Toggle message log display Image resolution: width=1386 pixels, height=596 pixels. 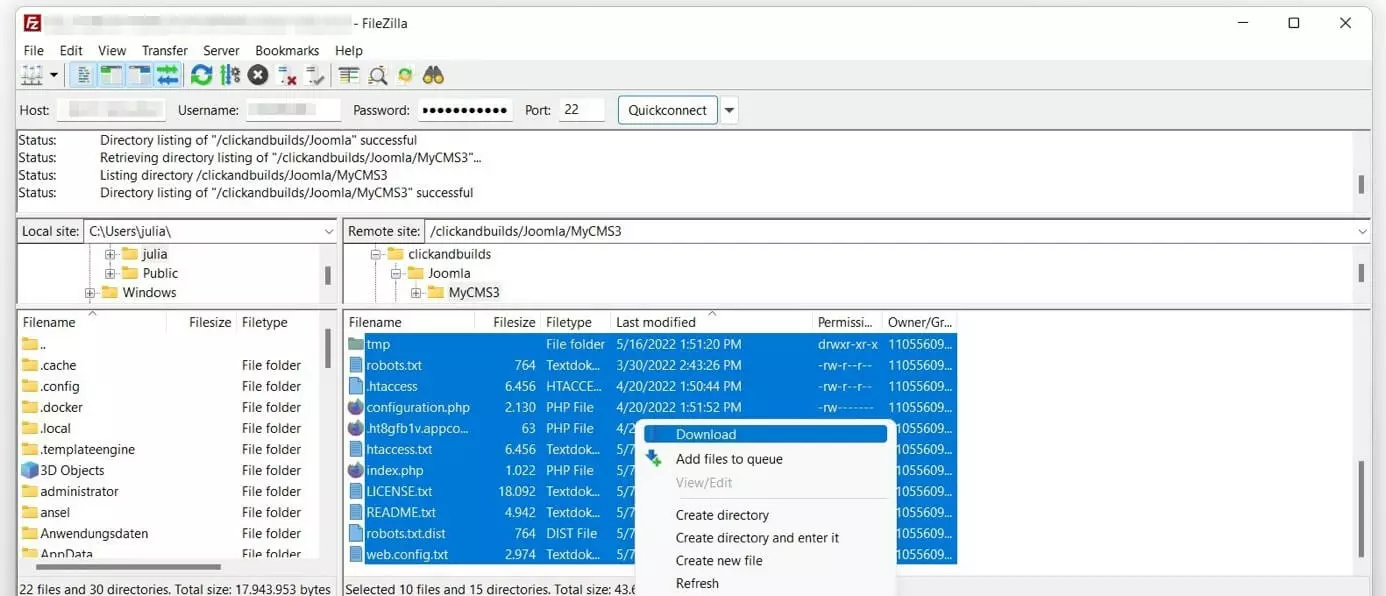coord(84,75)
